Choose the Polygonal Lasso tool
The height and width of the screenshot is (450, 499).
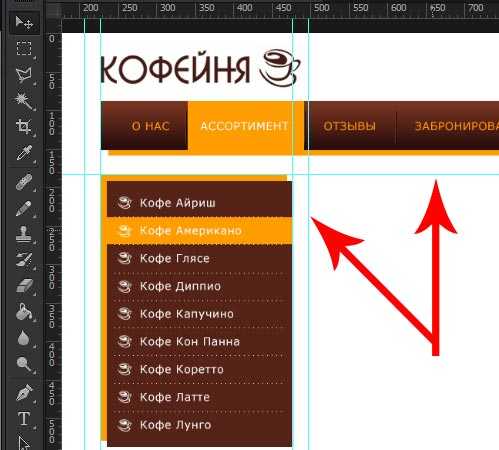[24, 75]
